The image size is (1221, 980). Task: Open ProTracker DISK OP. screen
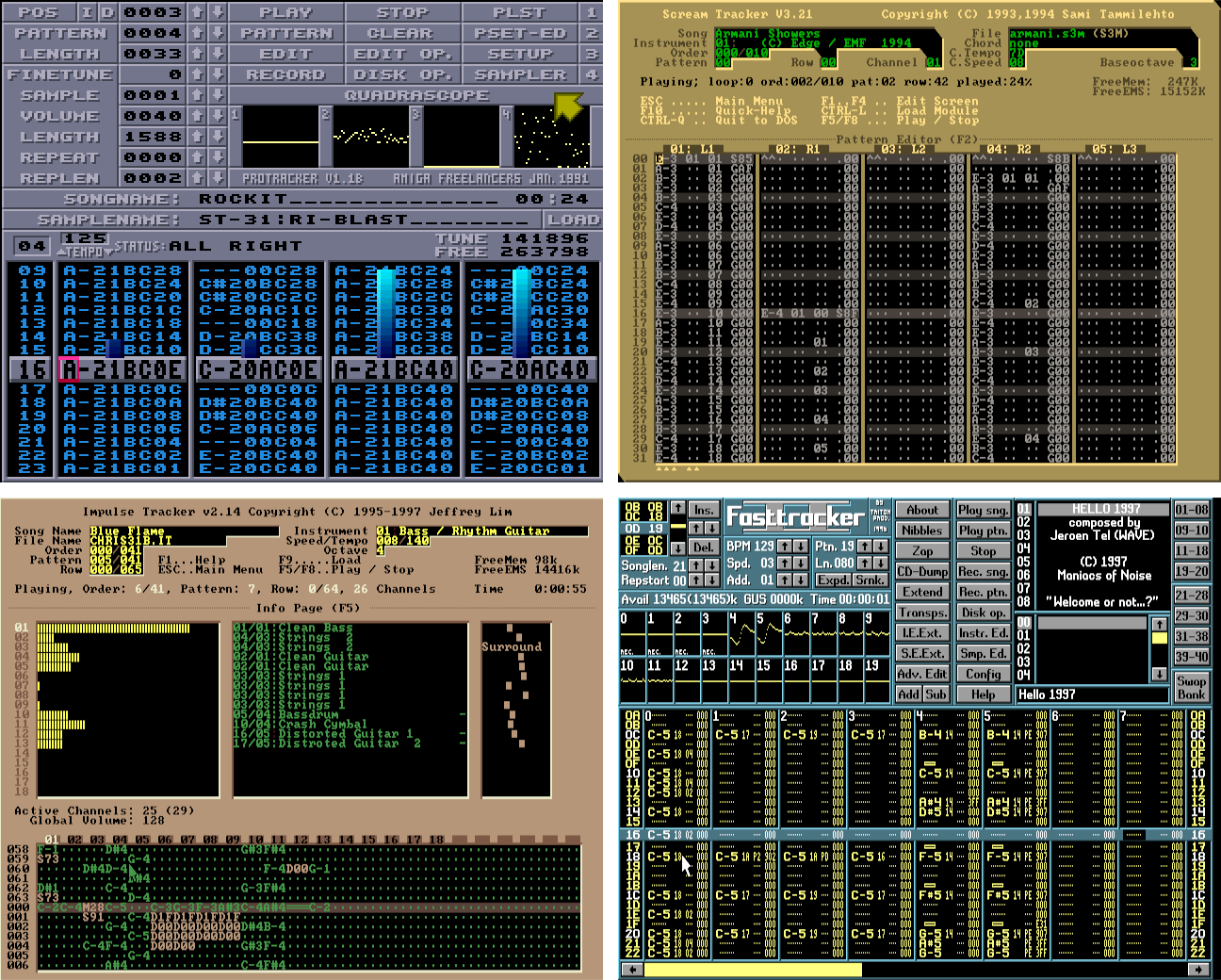[x=402, y=74]
